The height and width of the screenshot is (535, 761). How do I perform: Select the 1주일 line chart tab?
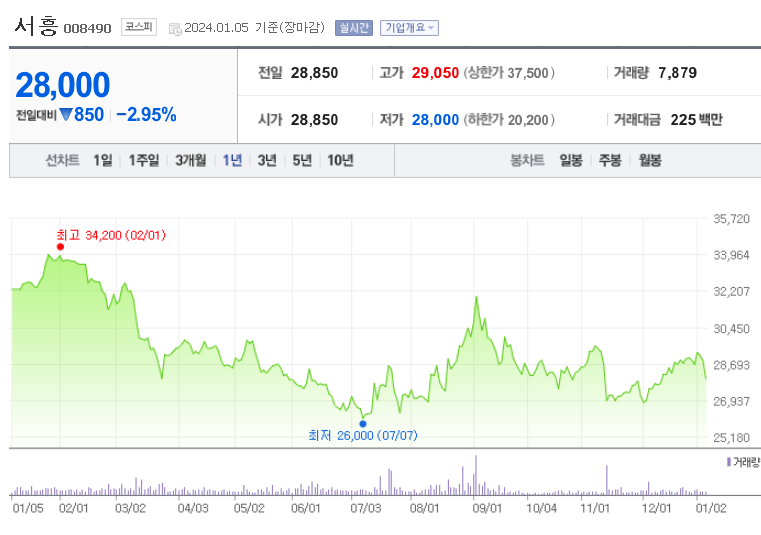144,160
